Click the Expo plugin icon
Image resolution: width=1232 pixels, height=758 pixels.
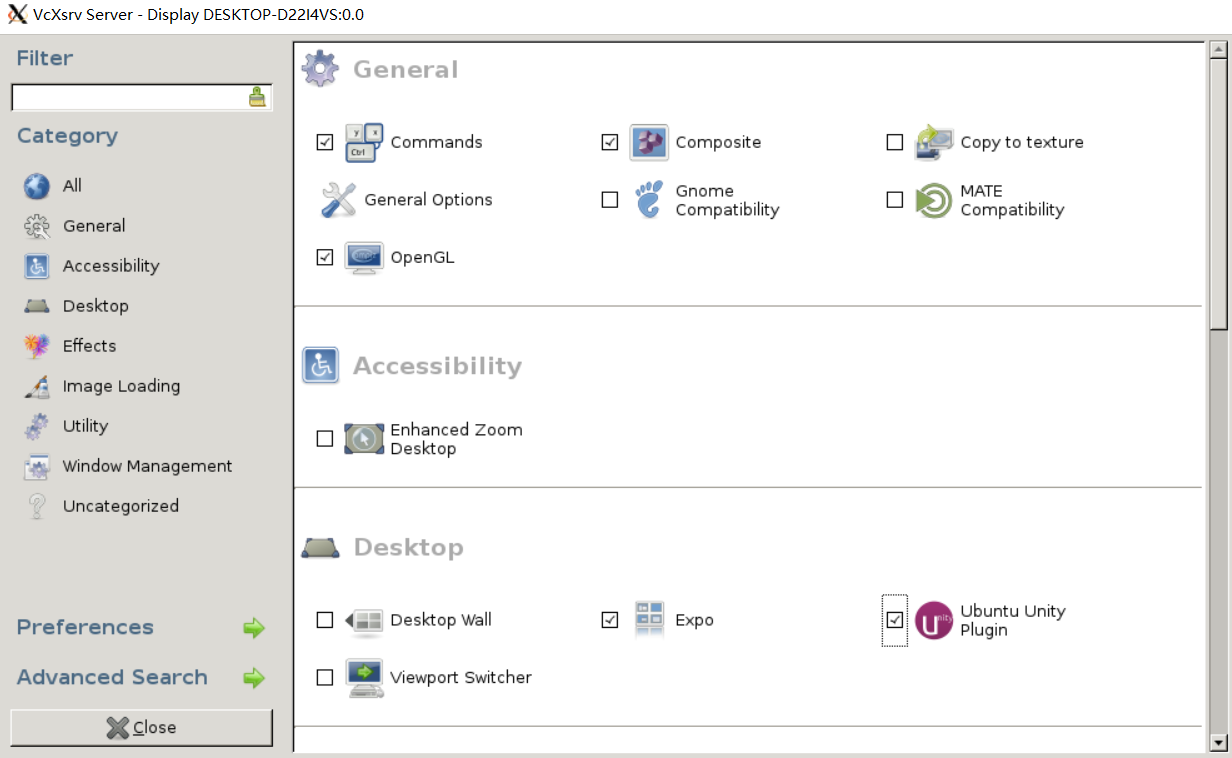pos(649,620)
